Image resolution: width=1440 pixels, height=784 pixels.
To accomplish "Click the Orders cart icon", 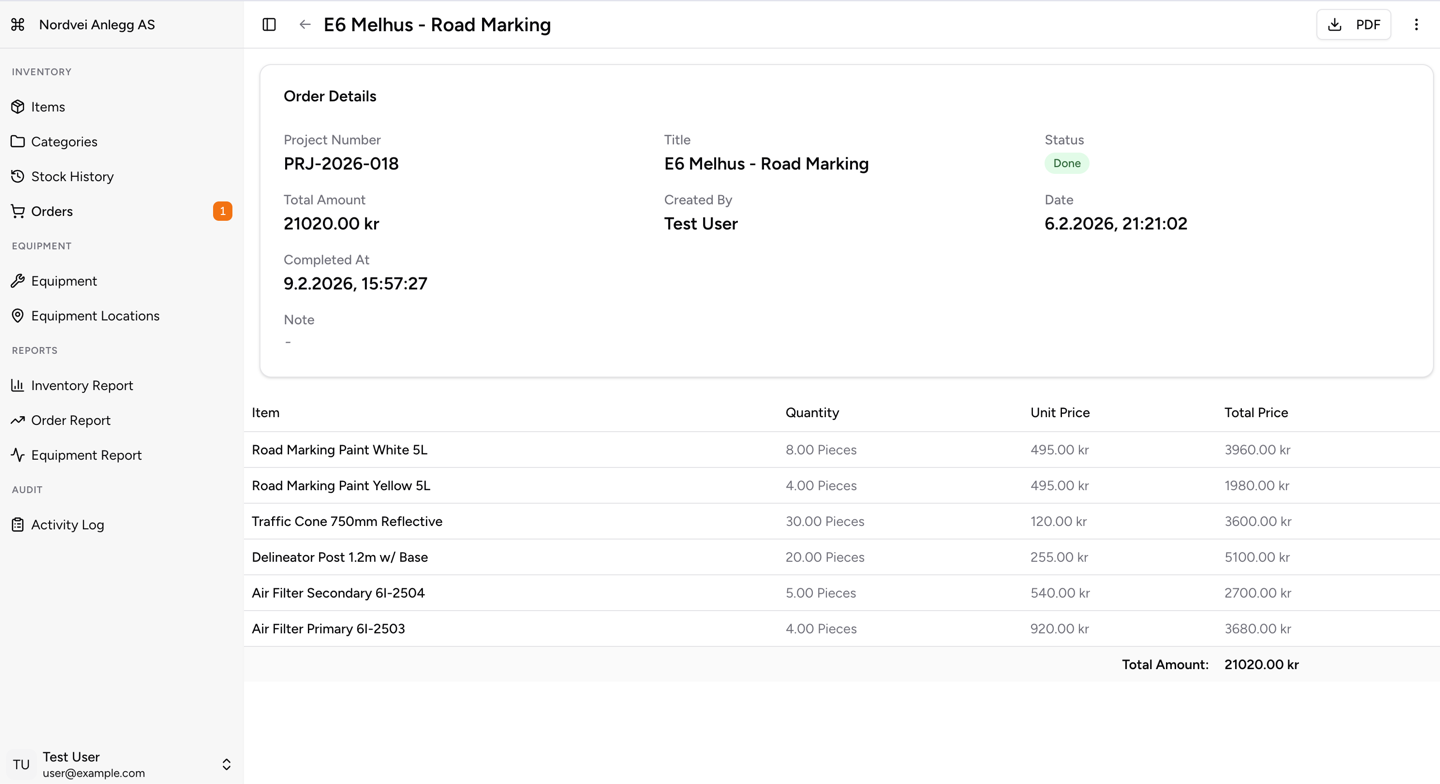I will (x=17, y=211).
